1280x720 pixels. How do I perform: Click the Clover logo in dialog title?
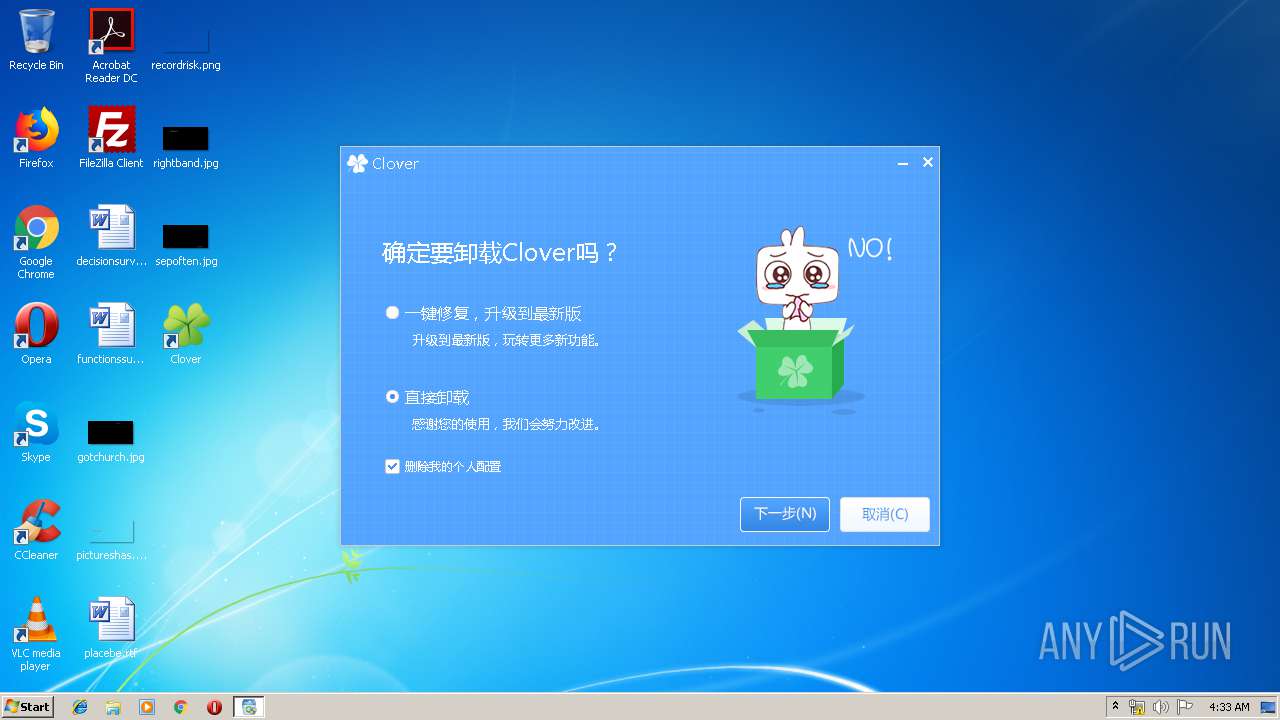click(x=357, y=163)
